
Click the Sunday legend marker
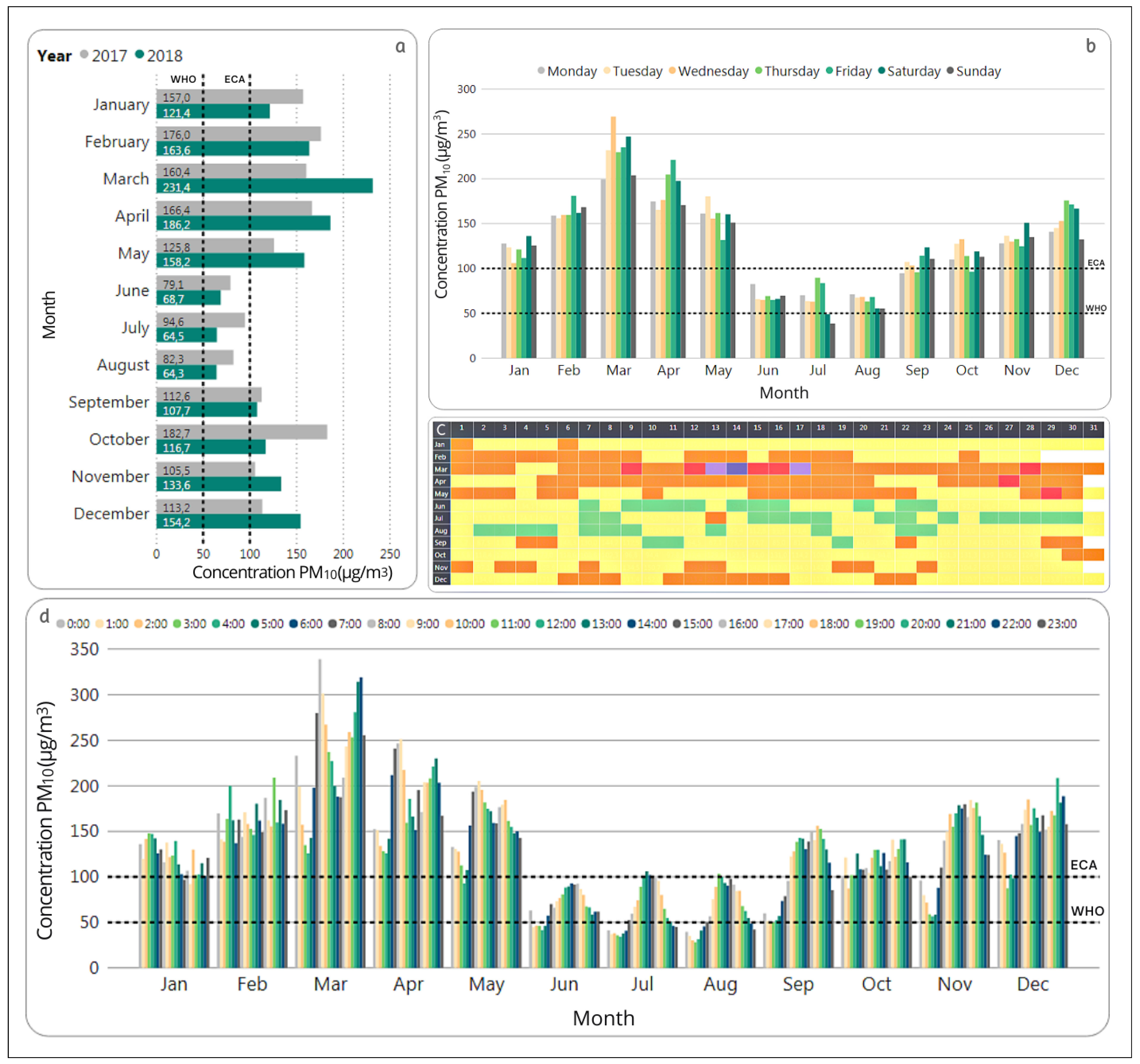(950, 70)
